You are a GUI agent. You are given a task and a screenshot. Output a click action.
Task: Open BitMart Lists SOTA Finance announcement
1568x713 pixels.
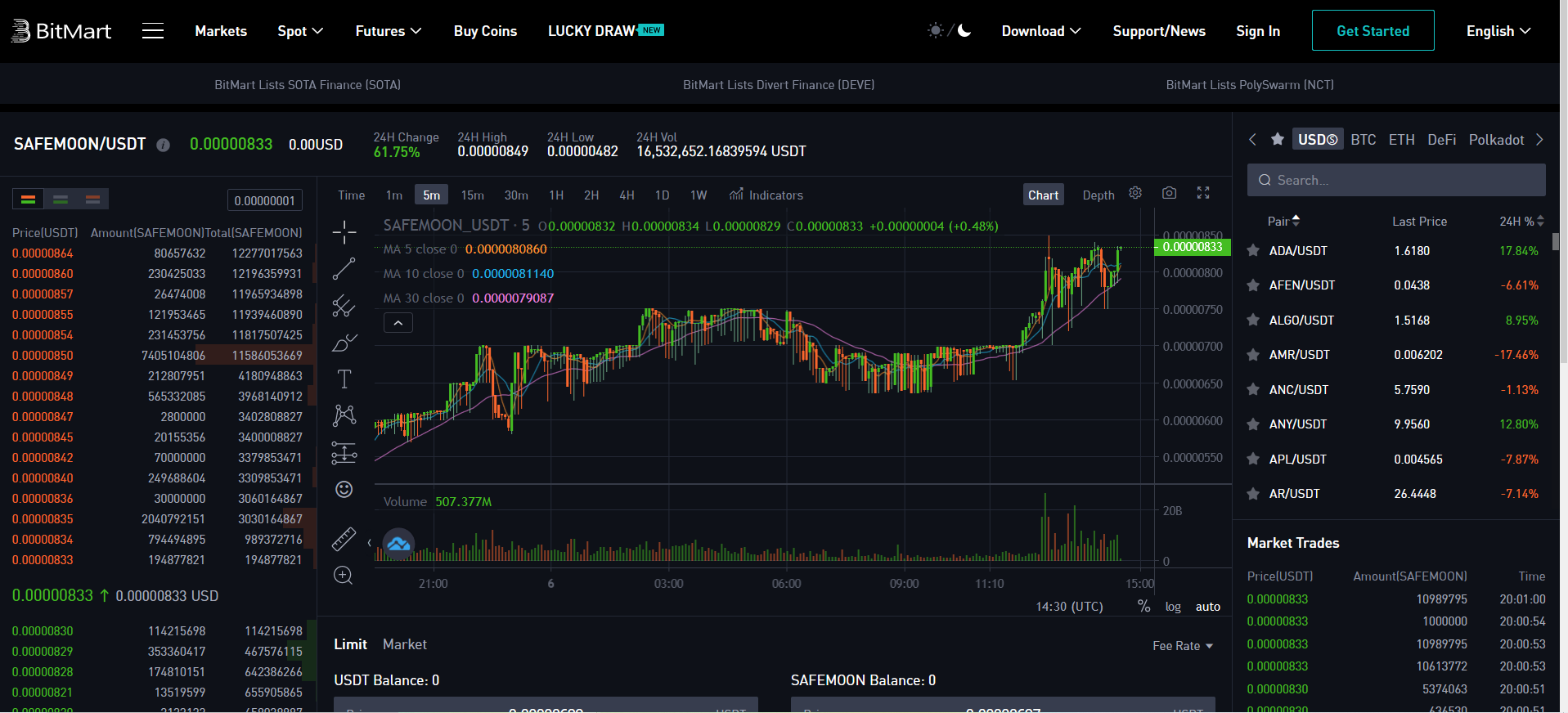pyautogui.click(x=308, y=85)
